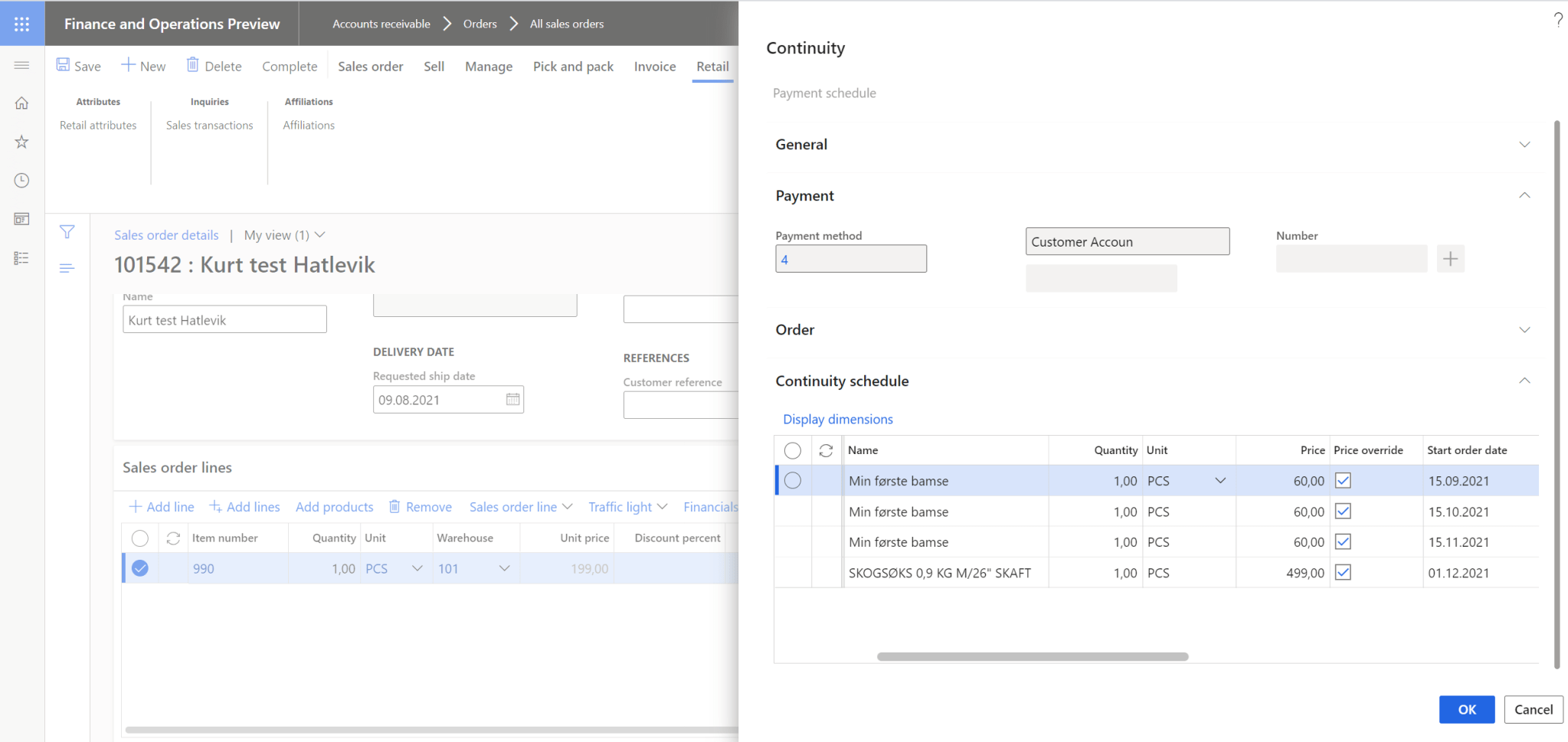
Task: Expand the General section
Action: [1524, 145]
